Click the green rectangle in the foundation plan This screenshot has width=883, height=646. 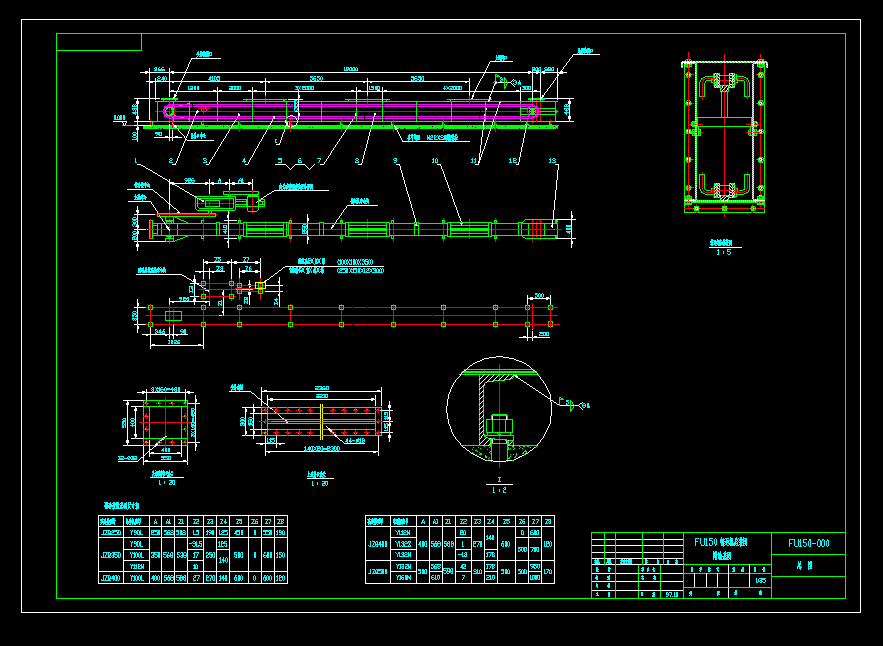click(173, 316)
